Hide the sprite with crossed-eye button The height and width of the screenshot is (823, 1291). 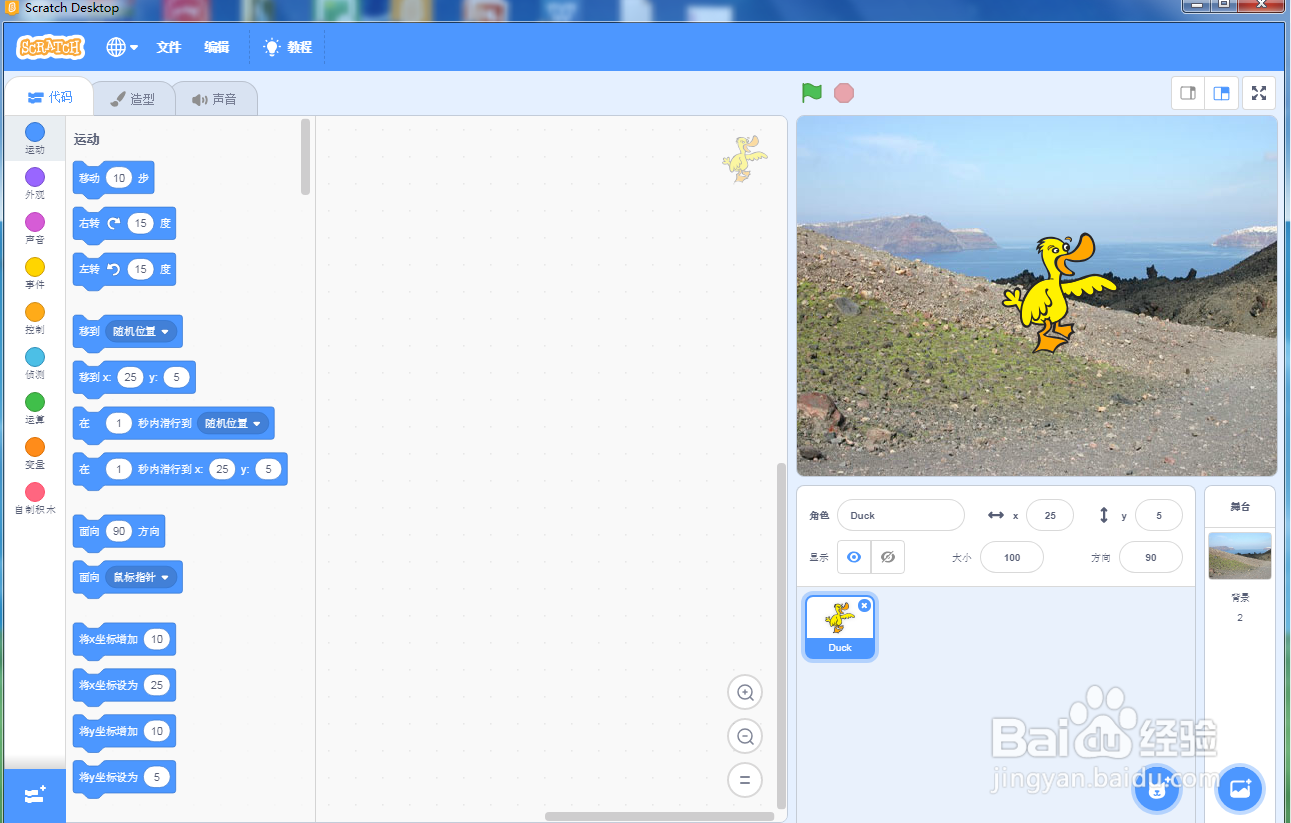pos(888,557)
